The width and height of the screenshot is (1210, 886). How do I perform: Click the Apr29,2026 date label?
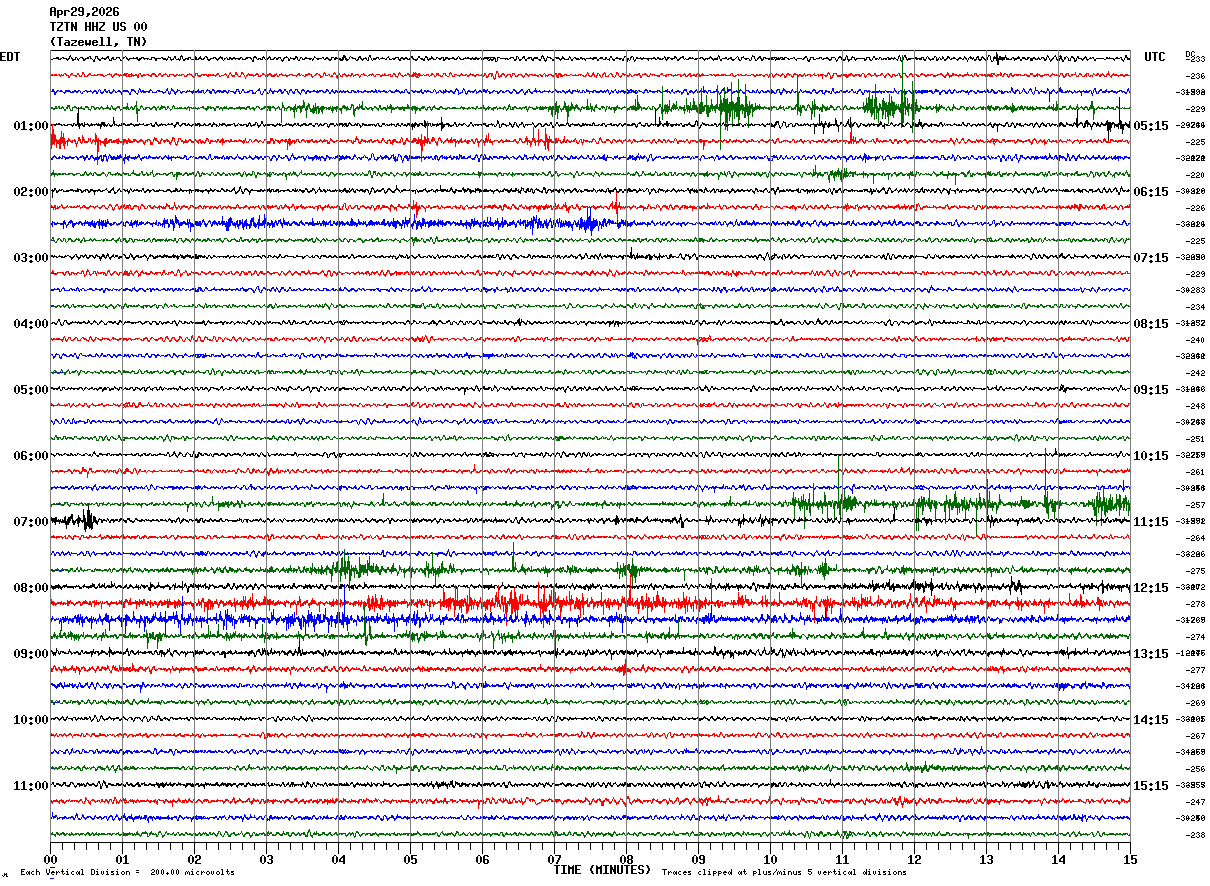(84, 12)
